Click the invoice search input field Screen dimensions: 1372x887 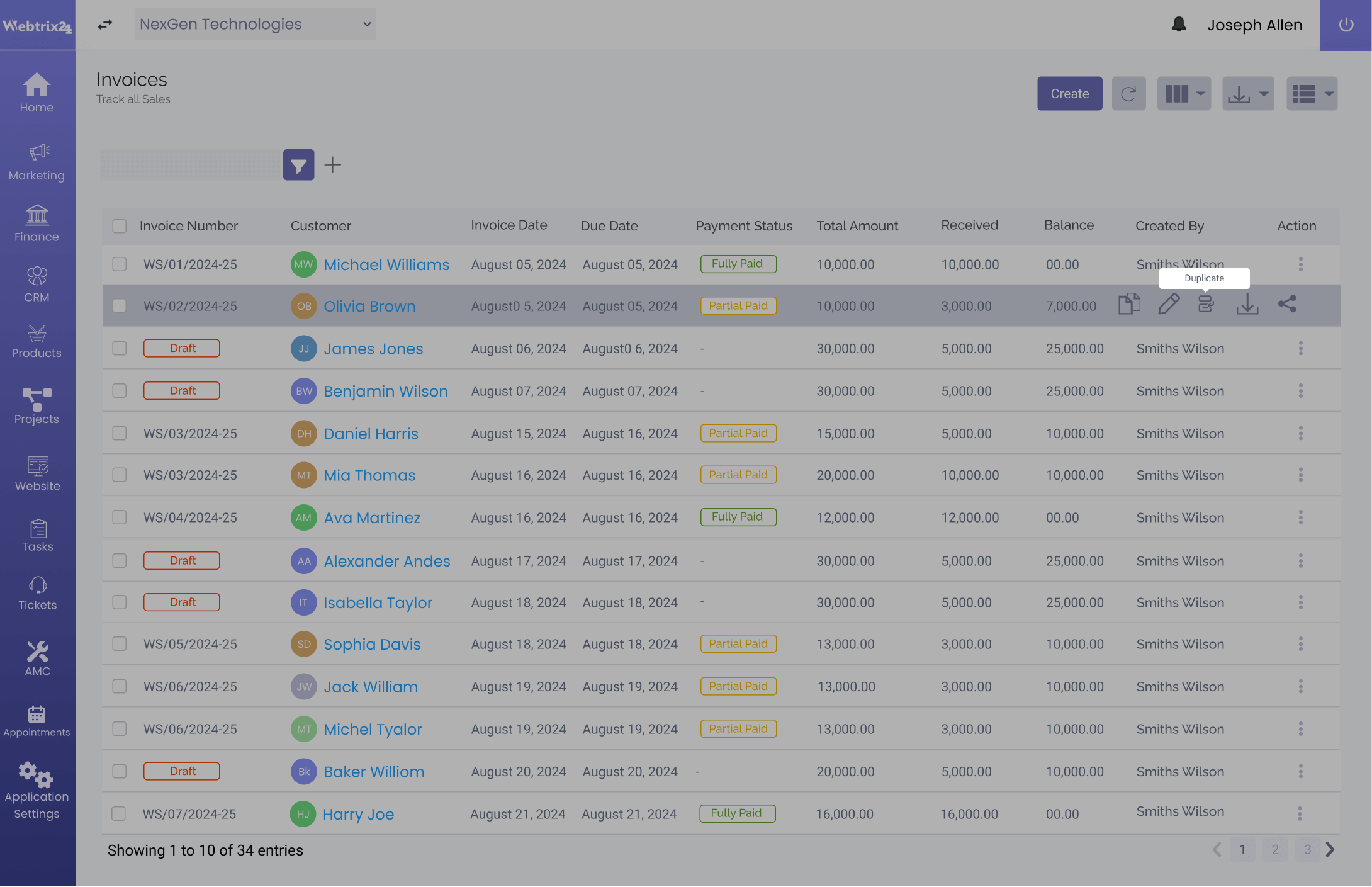tap(189, 165)
